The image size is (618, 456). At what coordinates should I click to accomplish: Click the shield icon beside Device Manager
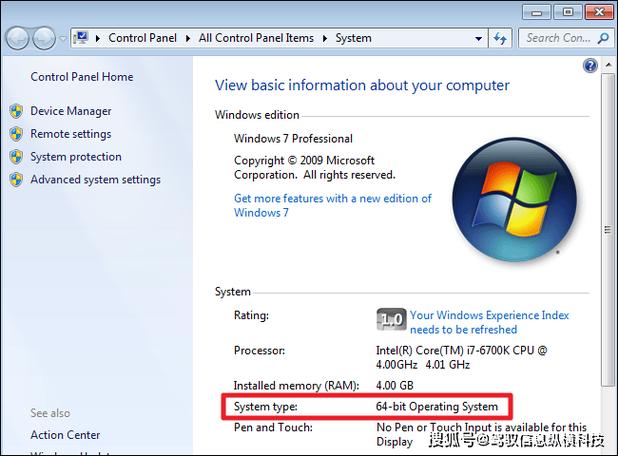[x=17, y=111]
